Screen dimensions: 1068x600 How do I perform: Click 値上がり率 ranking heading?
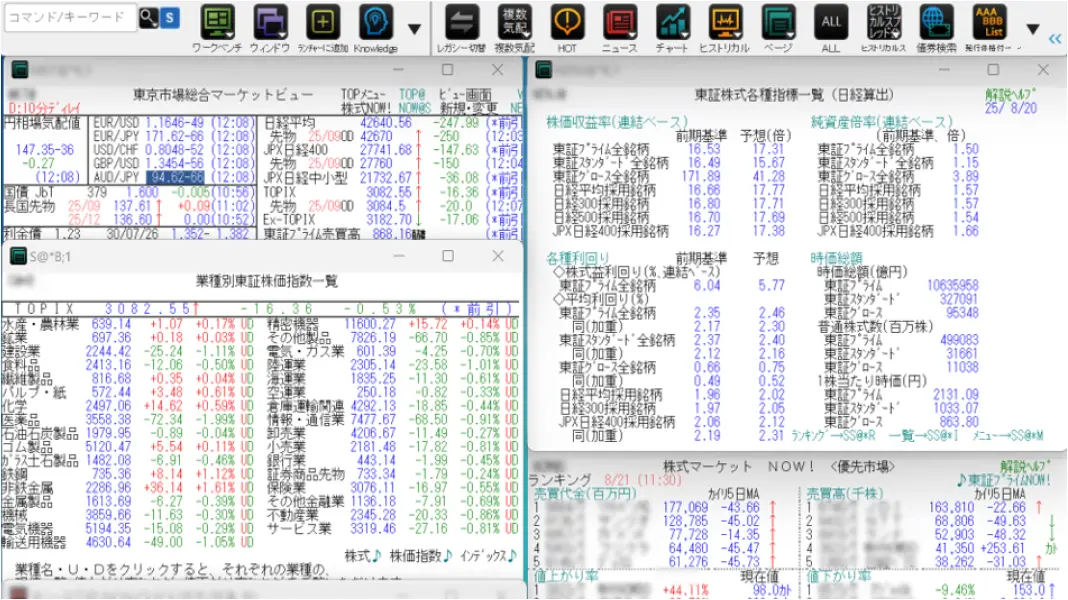point(566,576)
